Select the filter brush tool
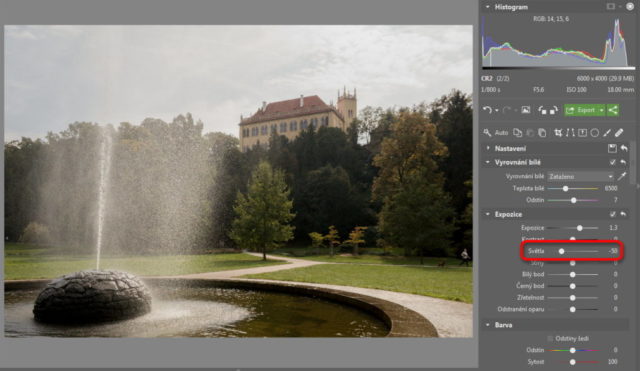 coord(607,133)
